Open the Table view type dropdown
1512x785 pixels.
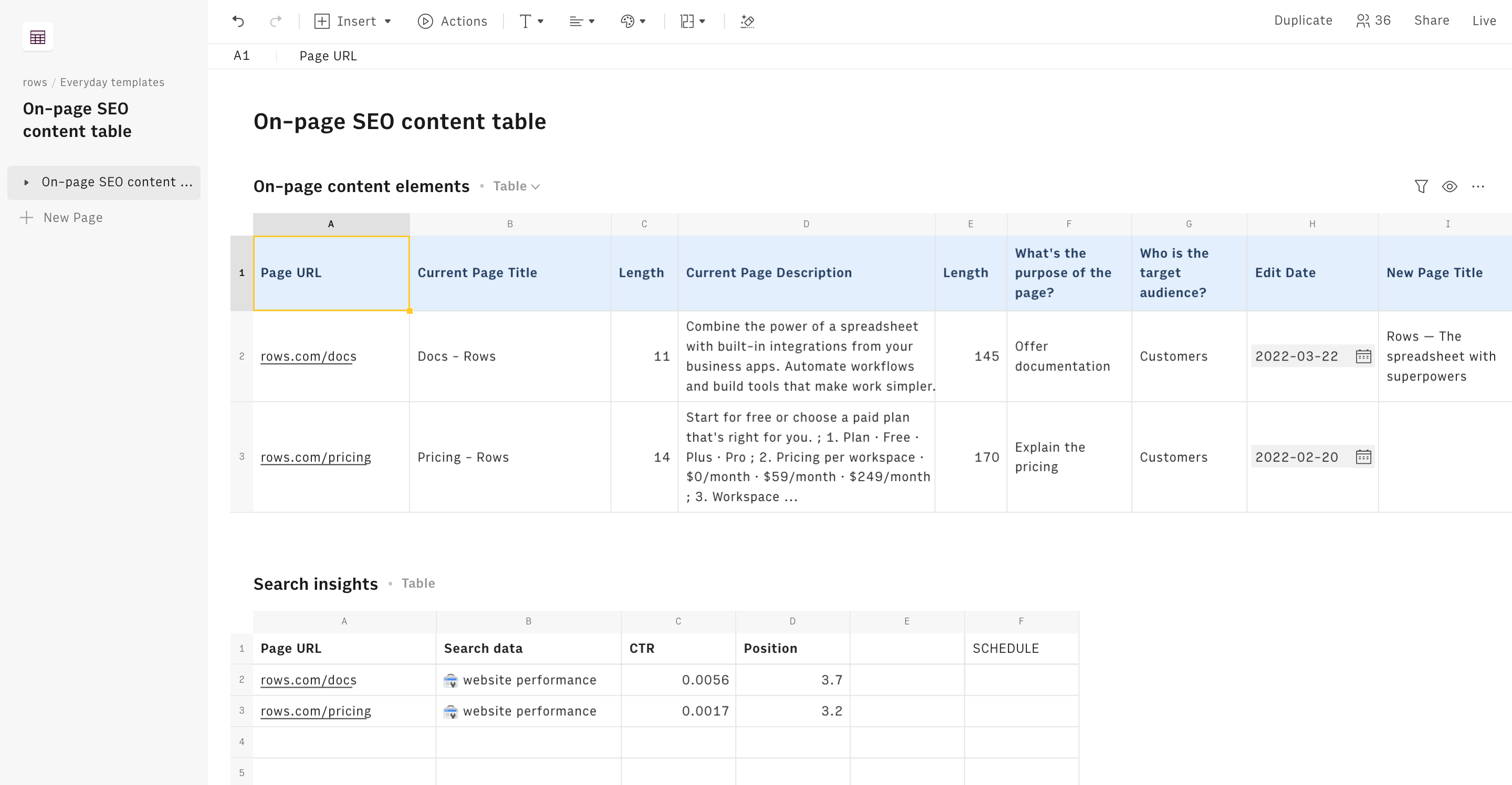point(516,186)
